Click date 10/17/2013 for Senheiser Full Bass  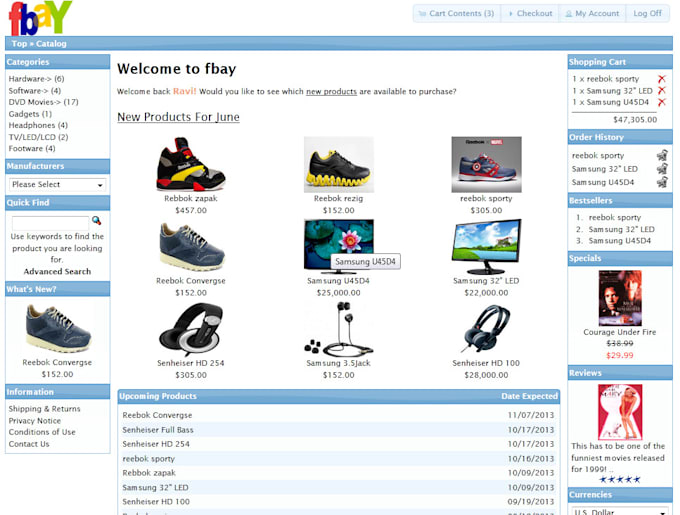(531, 430)
